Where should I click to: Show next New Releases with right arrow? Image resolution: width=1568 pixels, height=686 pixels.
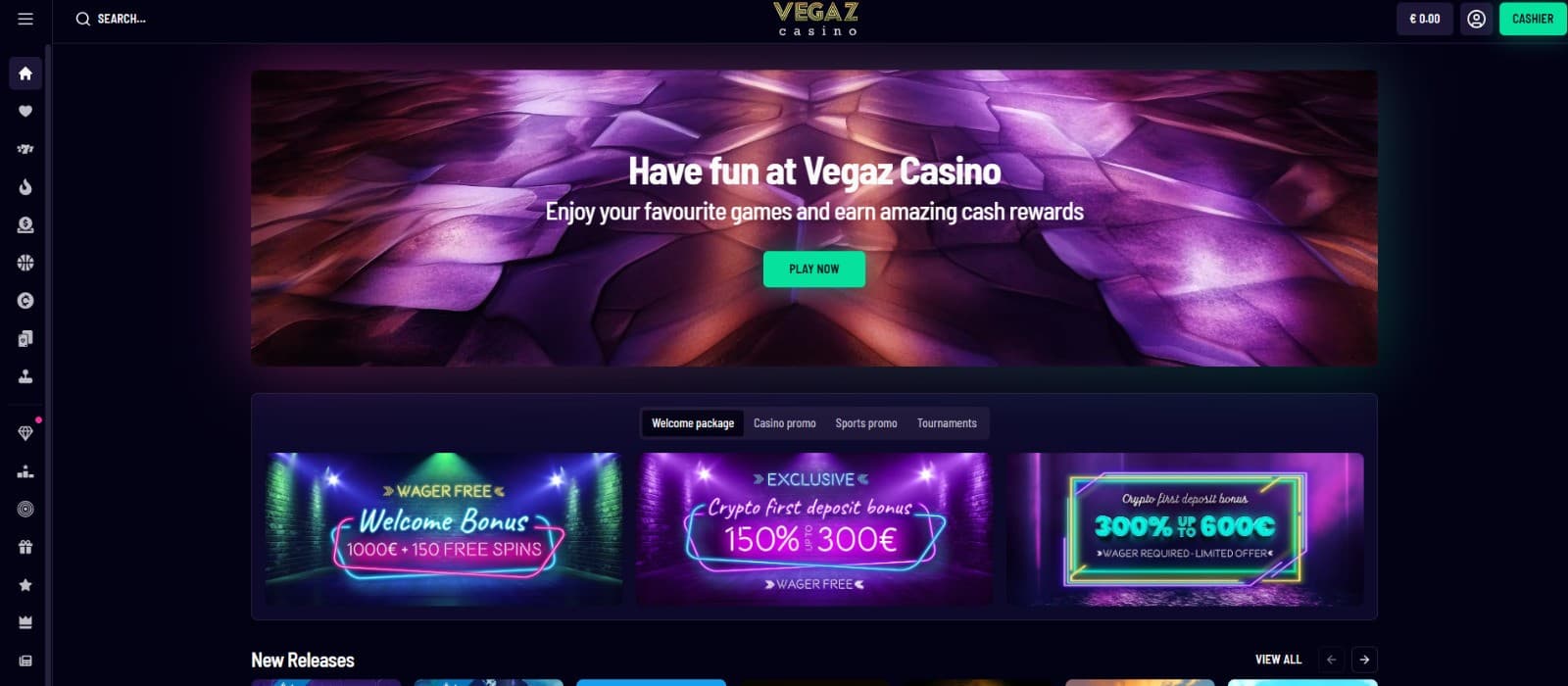coord(1364,660)
